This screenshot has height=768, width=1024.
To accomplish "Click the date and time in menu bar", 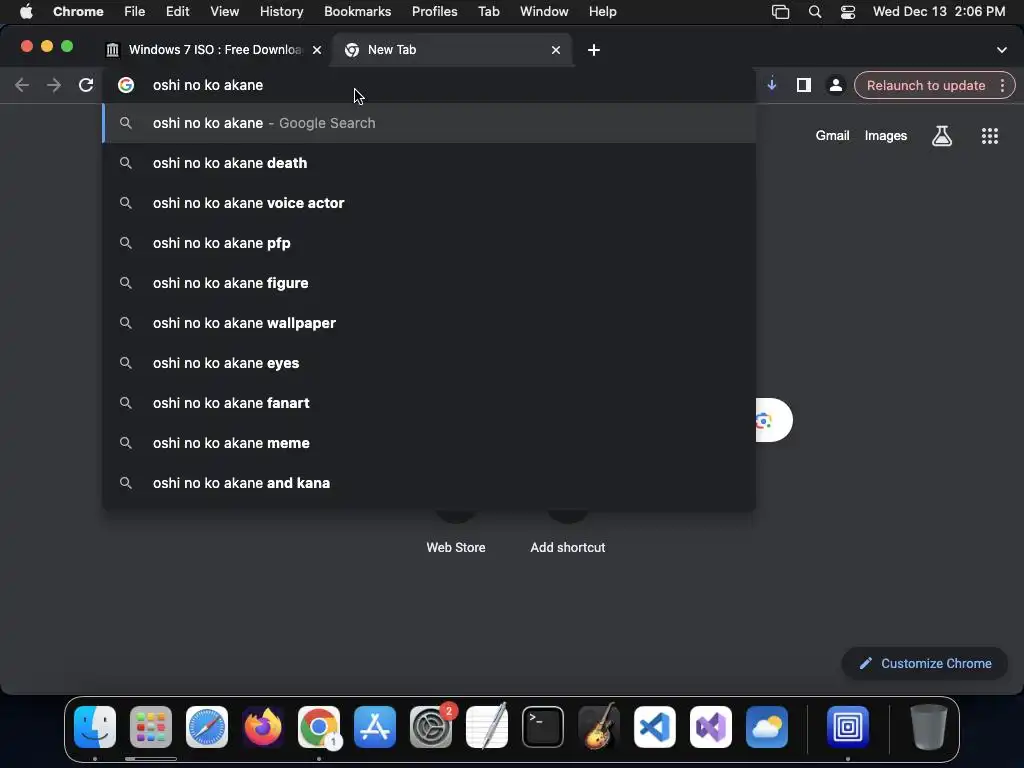I will click(x=939, y=12).
